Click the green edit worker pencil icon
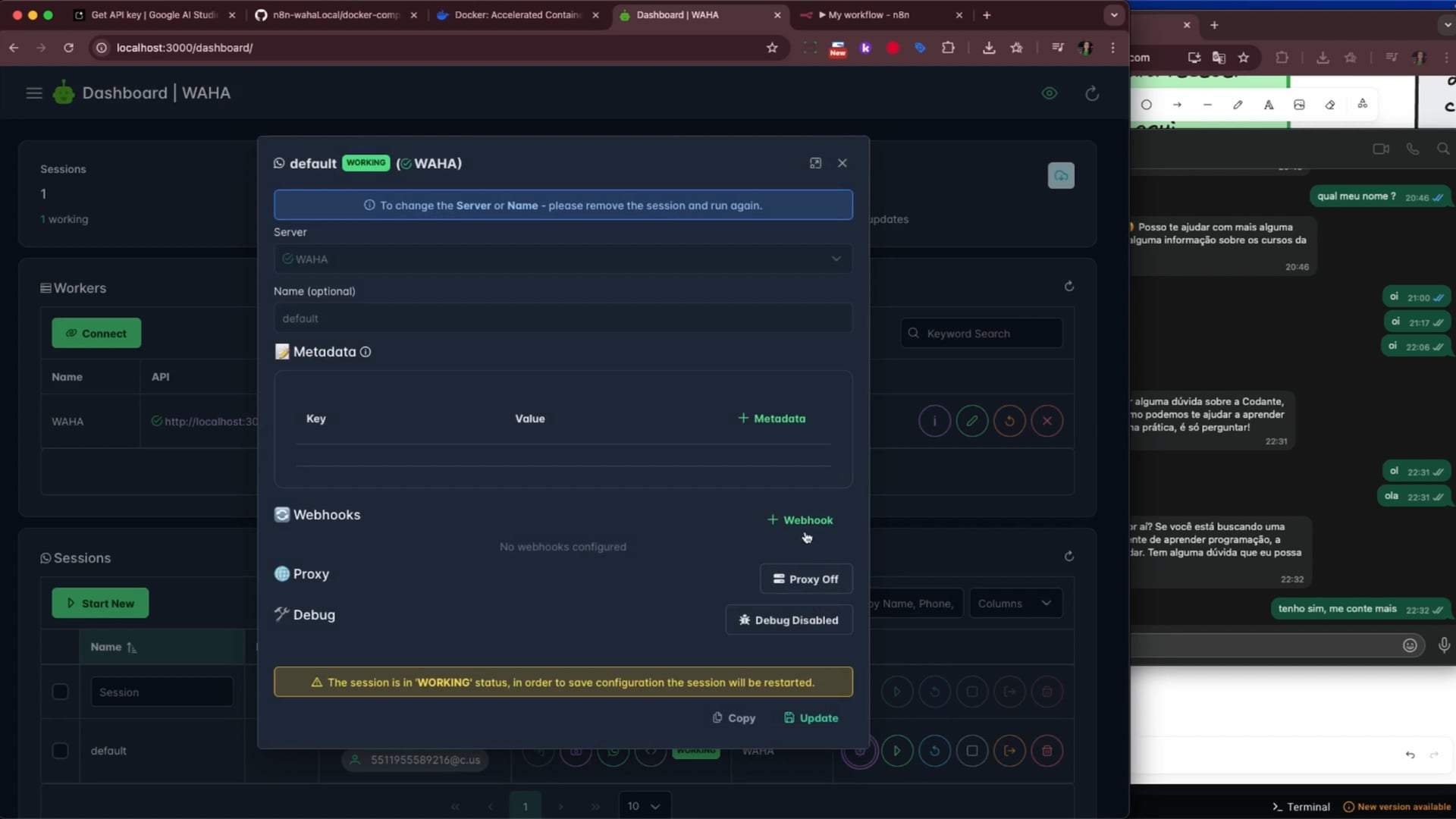Image resolution: width=1456 pixels, height=819 pixels. 972,421
